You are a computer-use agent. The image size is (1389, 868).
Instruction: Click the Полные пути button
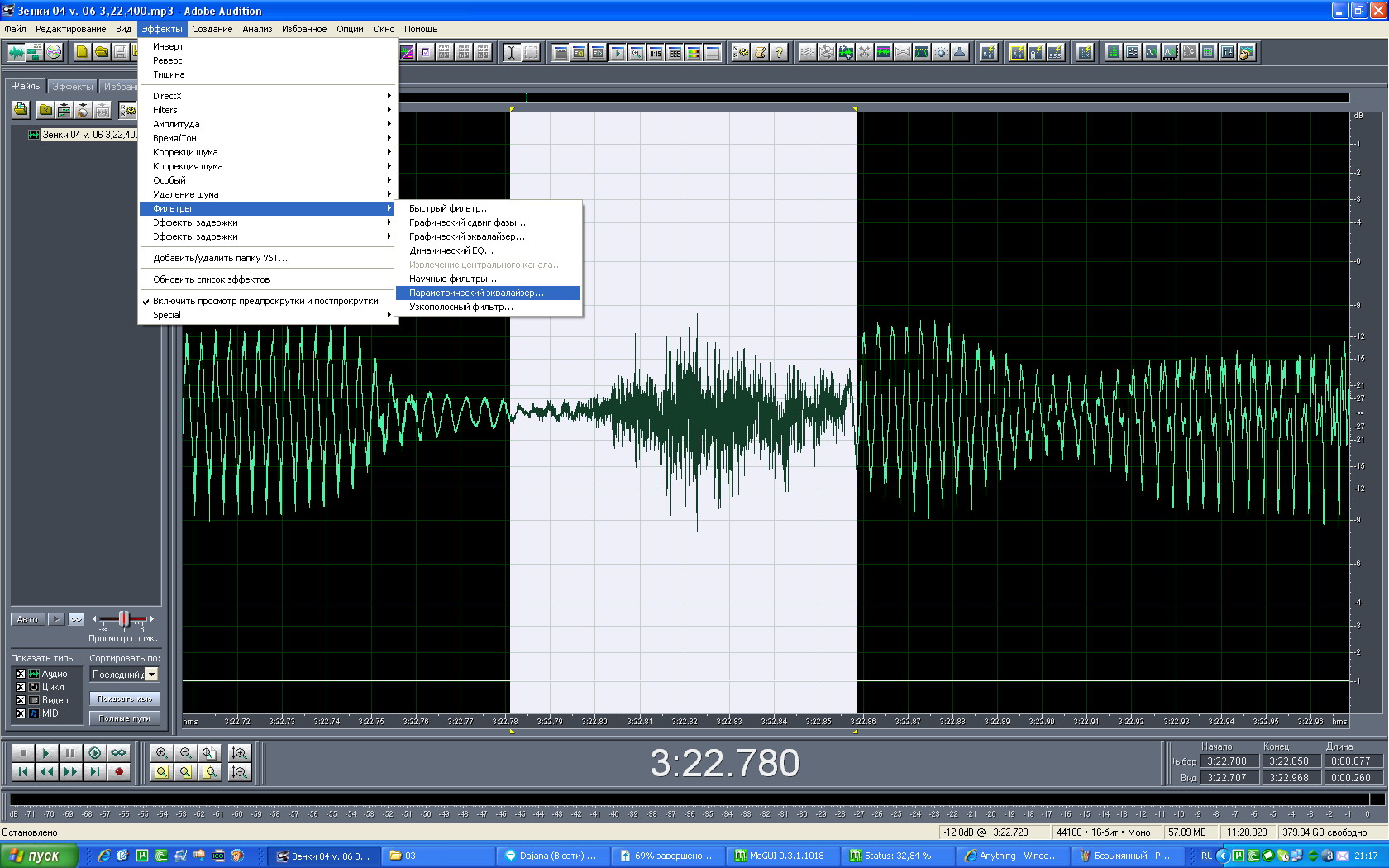[x=124, y=718]
